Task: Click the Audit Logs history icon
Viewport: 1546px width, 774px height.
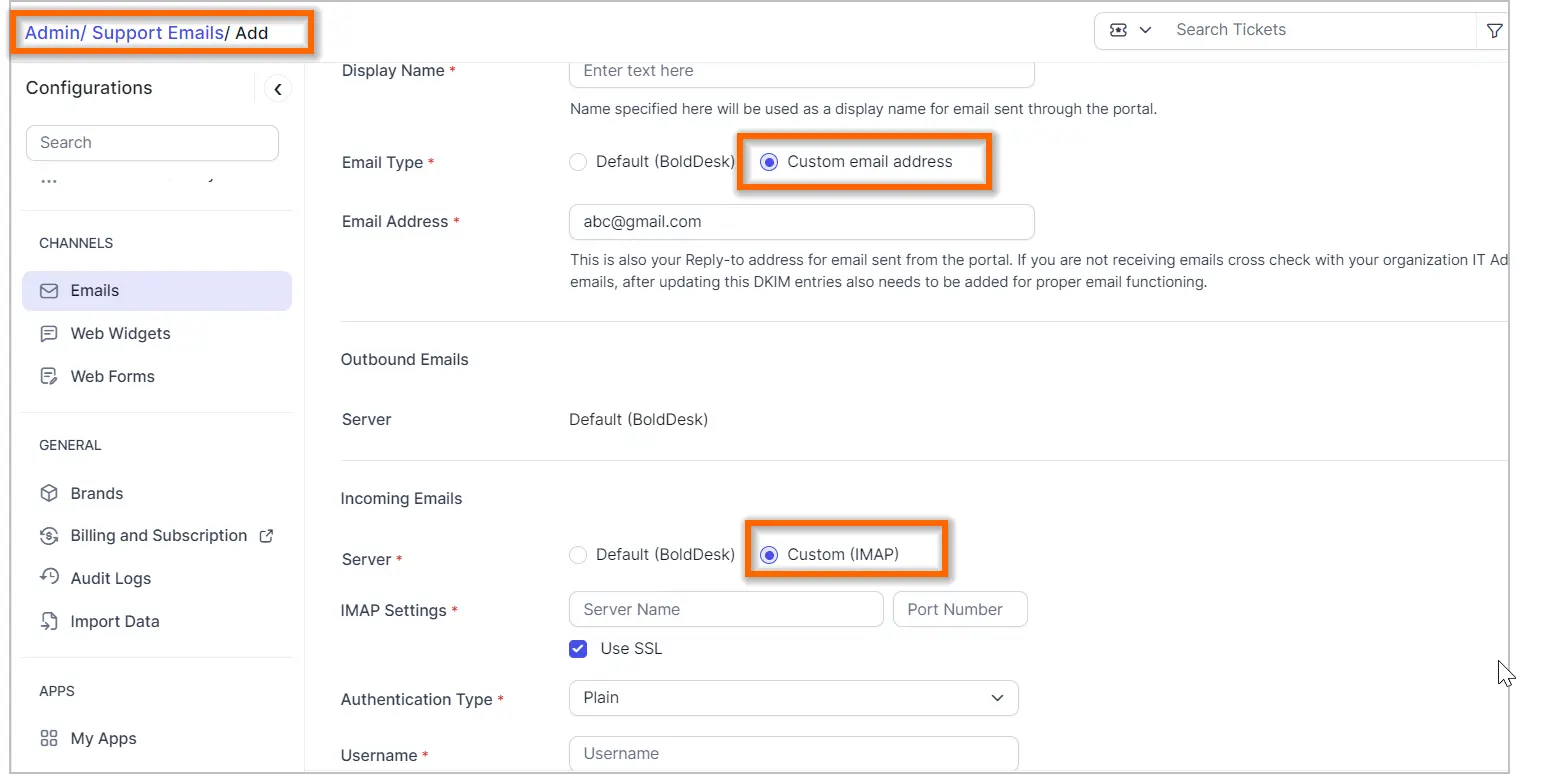Action: point(48,578)
